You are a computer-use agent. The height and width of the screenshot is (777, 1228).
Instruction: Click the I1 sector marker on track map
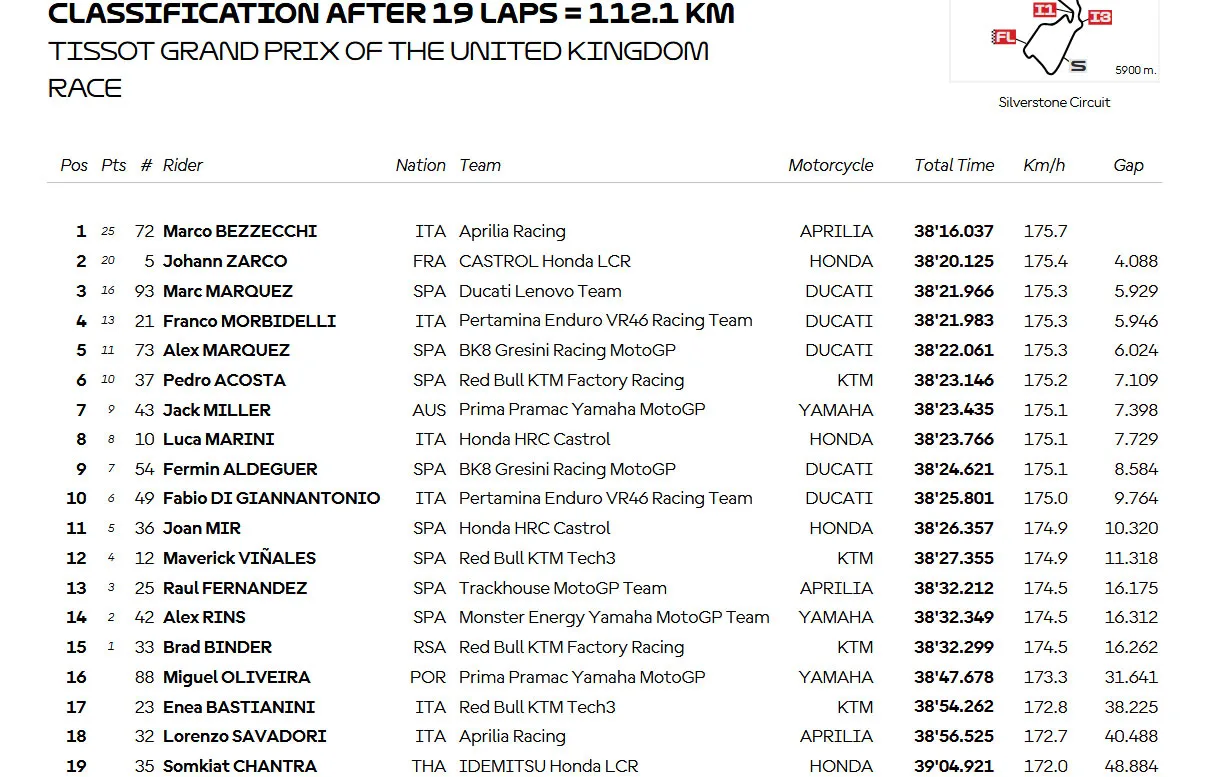pyautogui.click(x=1044, y=9)
